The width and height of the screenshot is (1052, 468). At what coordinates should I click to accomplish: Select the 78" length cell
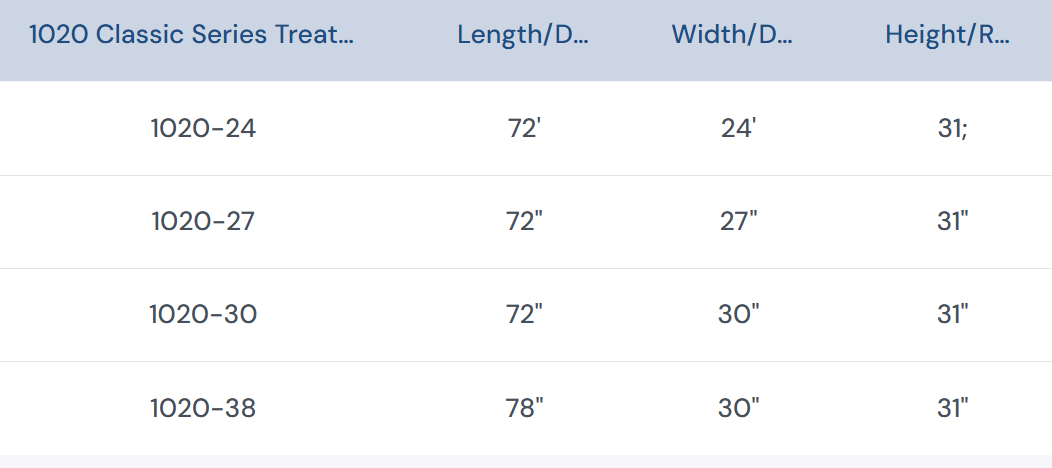click(524, 408)
